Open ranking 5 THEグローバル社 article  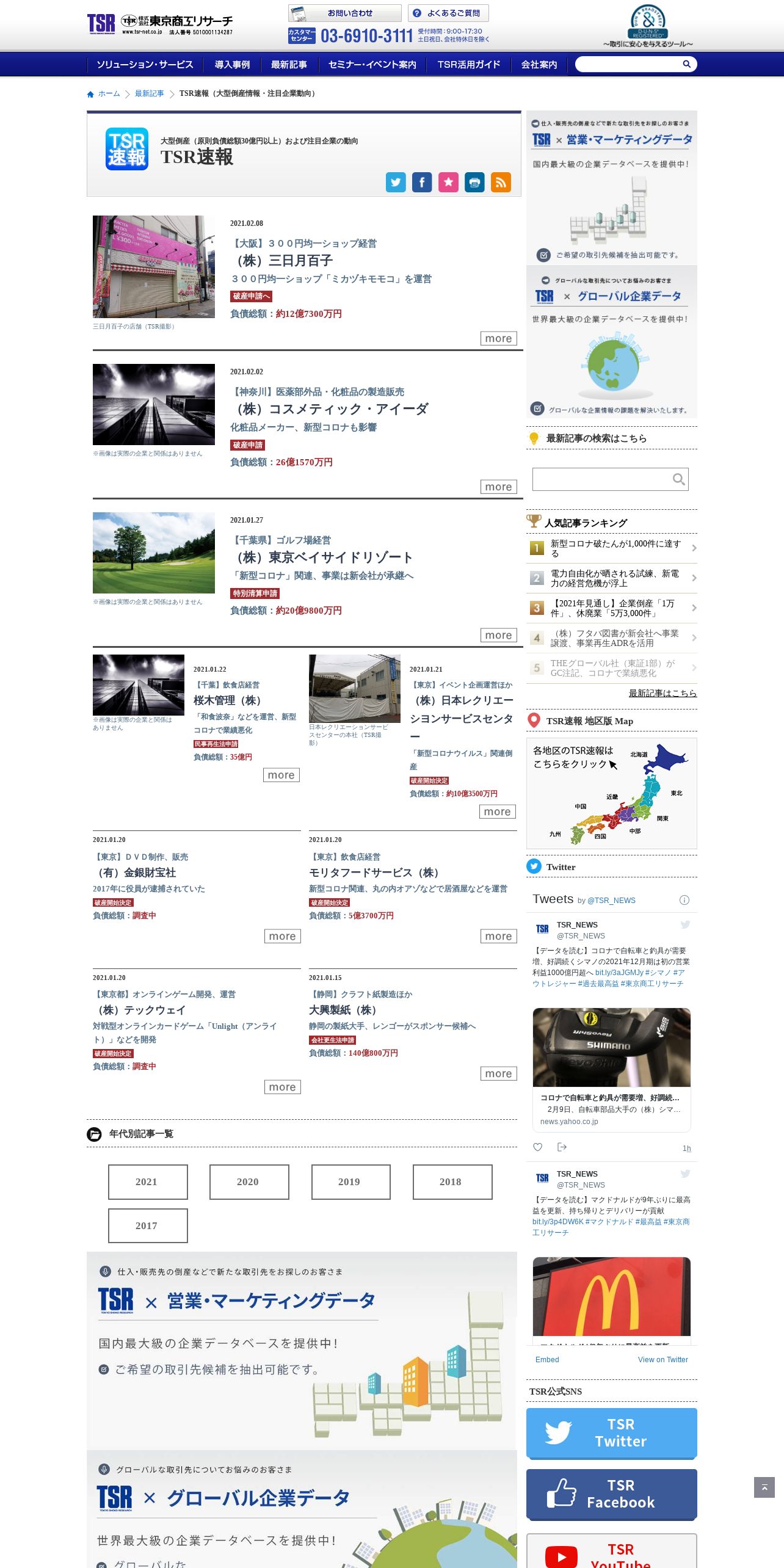[612, 668]
